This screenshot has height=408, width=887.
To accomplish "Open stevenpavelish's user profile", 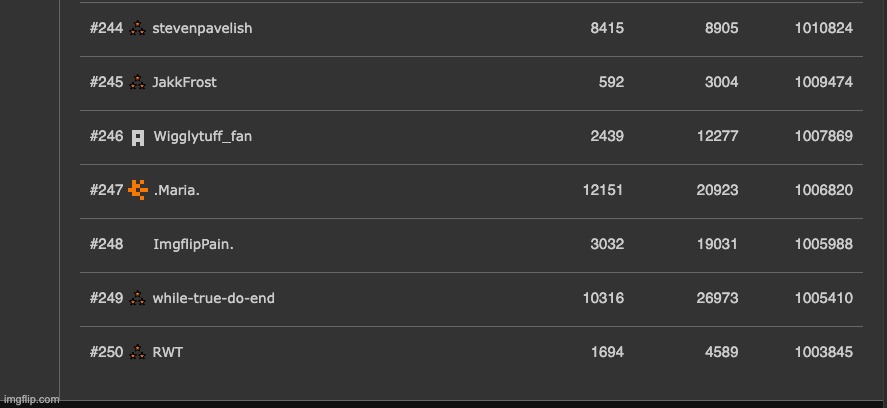I will (202, 28).
